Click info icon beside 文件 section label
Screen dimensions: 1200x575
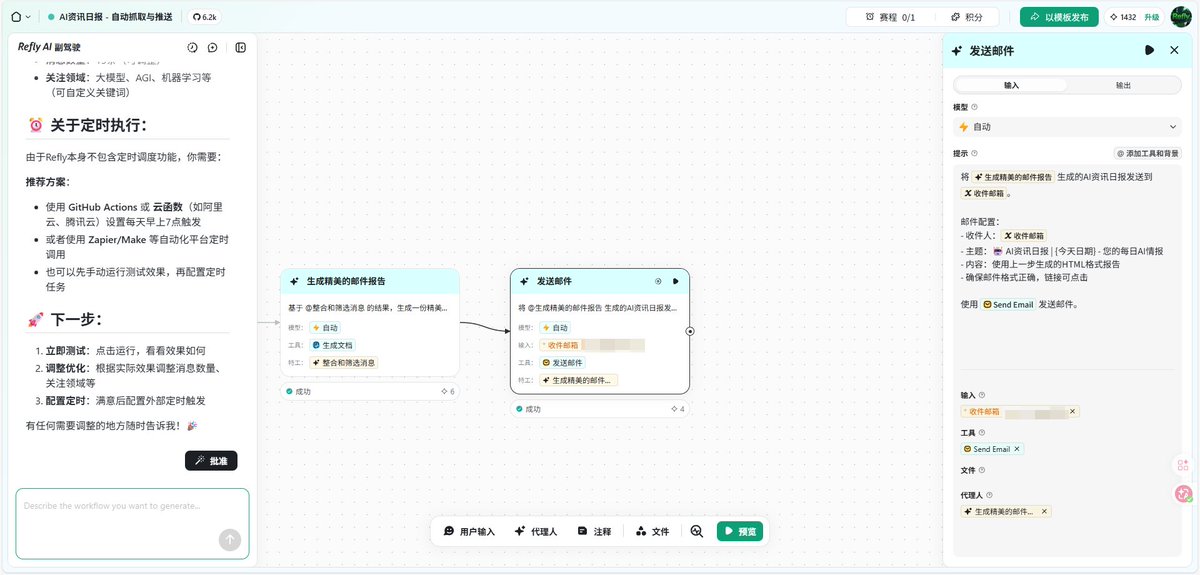pos(982,470)
